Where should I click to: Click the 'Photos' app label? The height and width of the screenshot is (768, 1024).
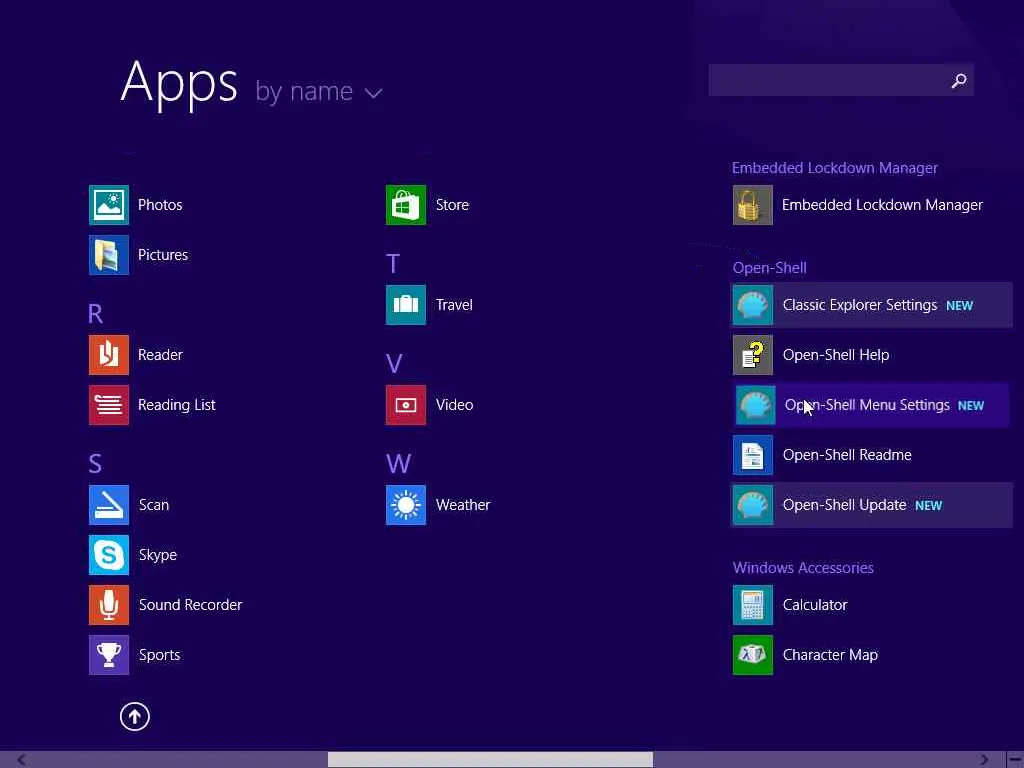point(160,205)
